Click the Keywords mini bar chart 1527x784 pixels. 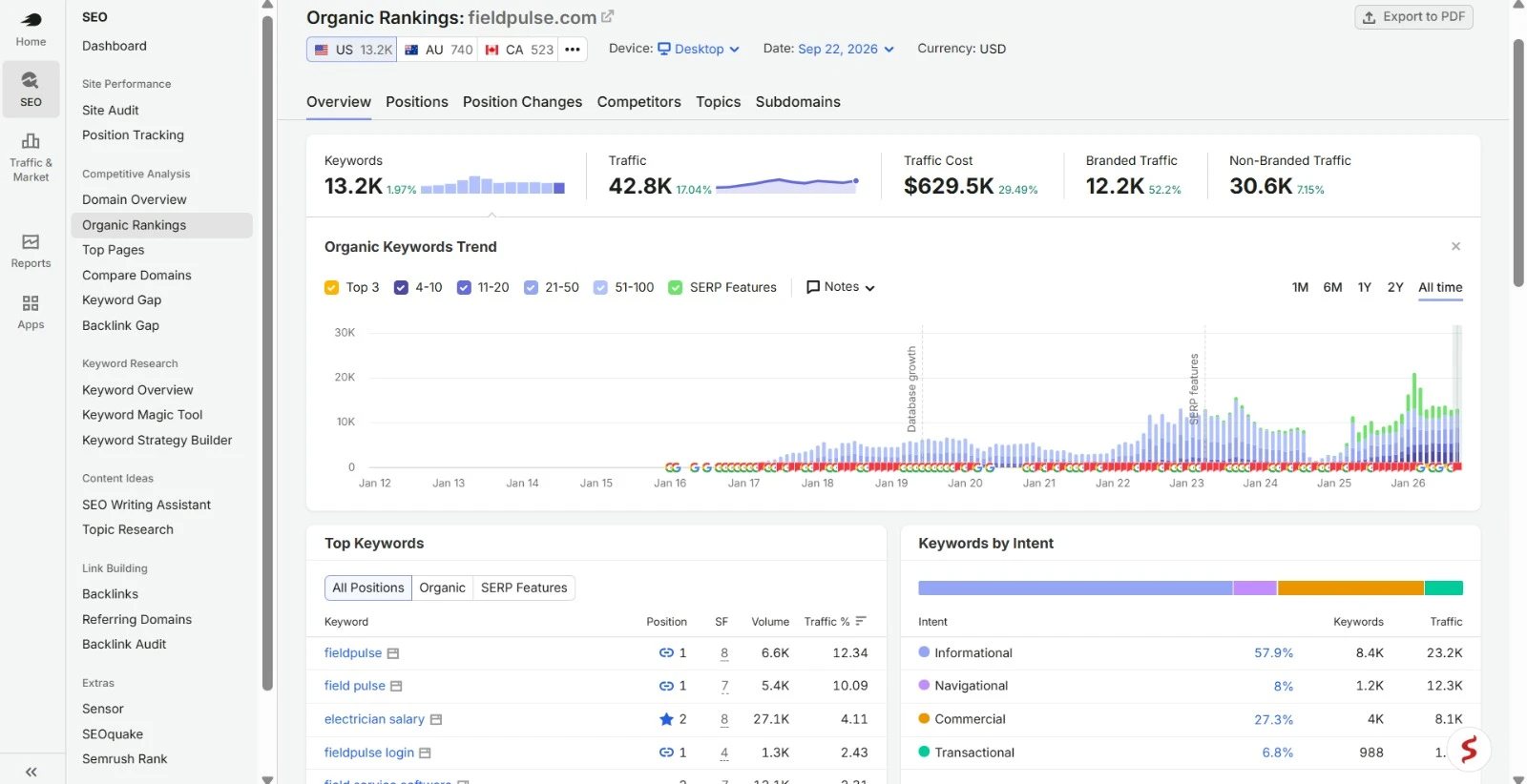click(492, 185)
